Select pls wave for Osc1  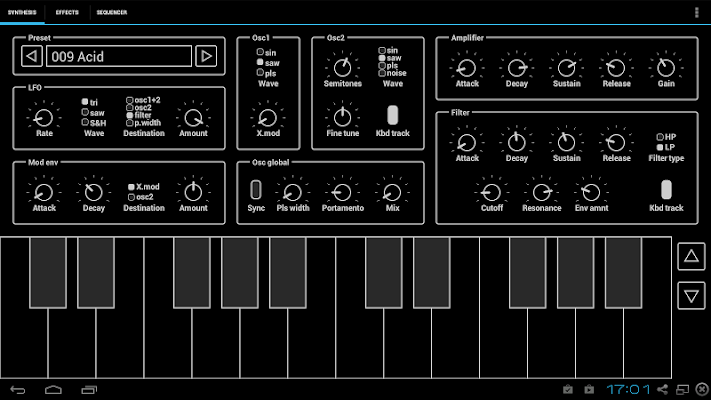coord(267,73)
